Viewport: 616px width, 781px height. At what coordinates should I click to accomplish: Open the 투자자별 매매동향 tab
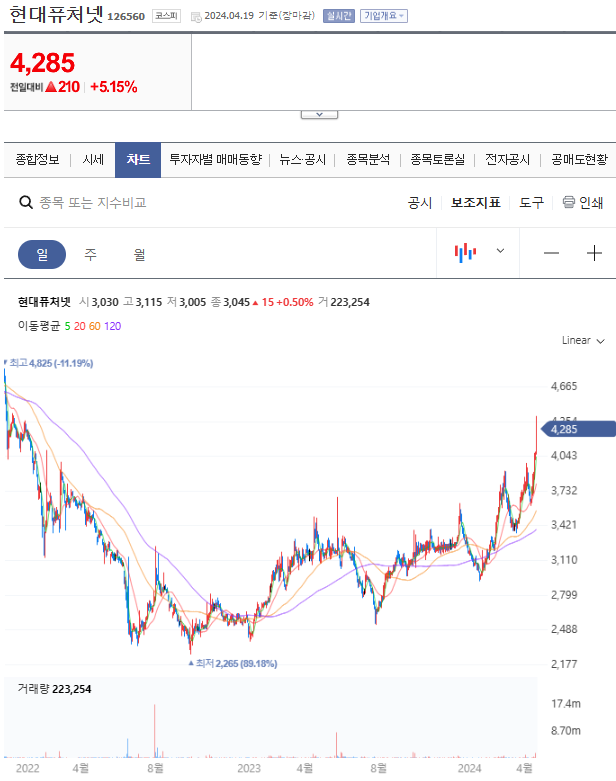(x=215, y=159)
